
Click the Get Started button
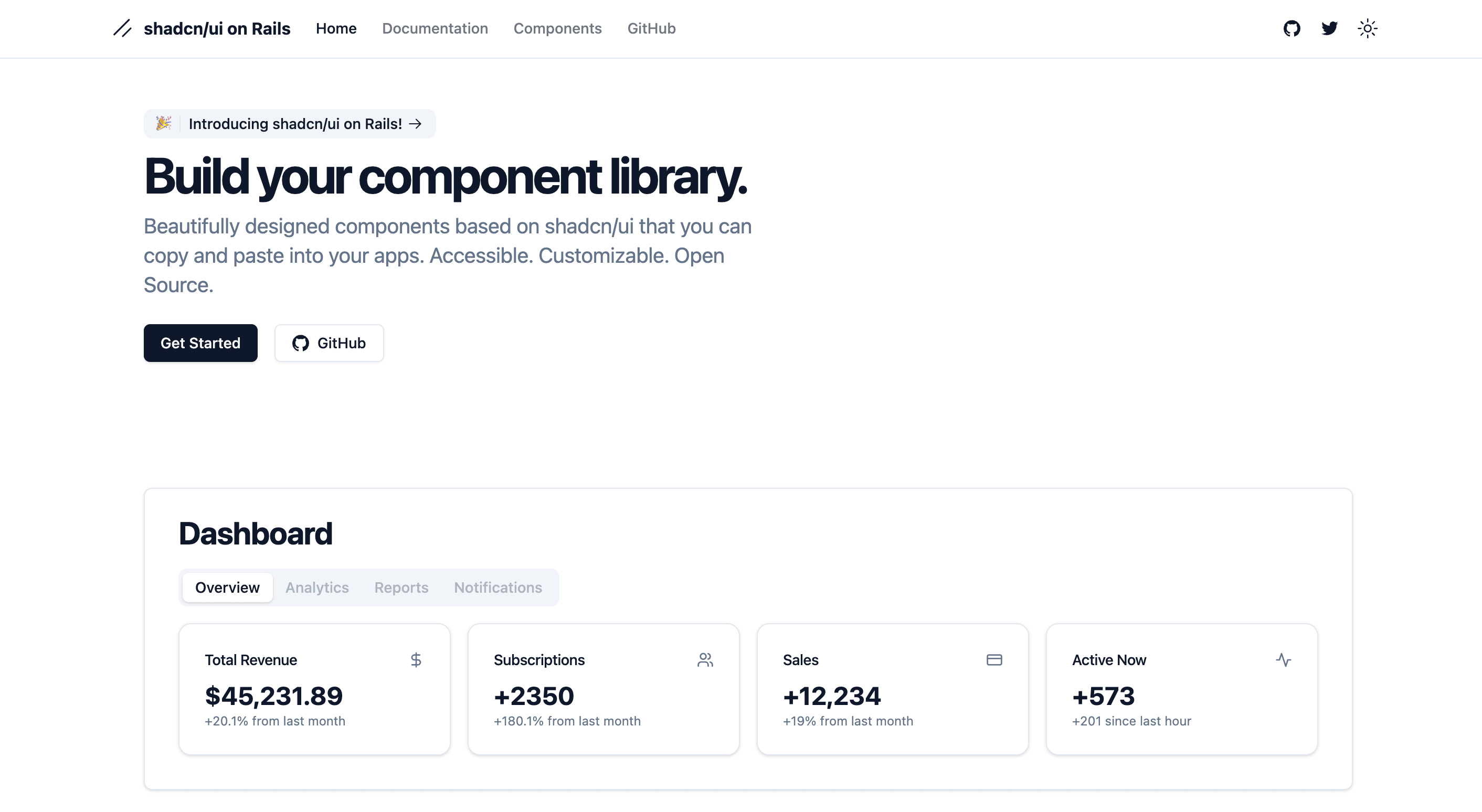(x=200, y=343)
